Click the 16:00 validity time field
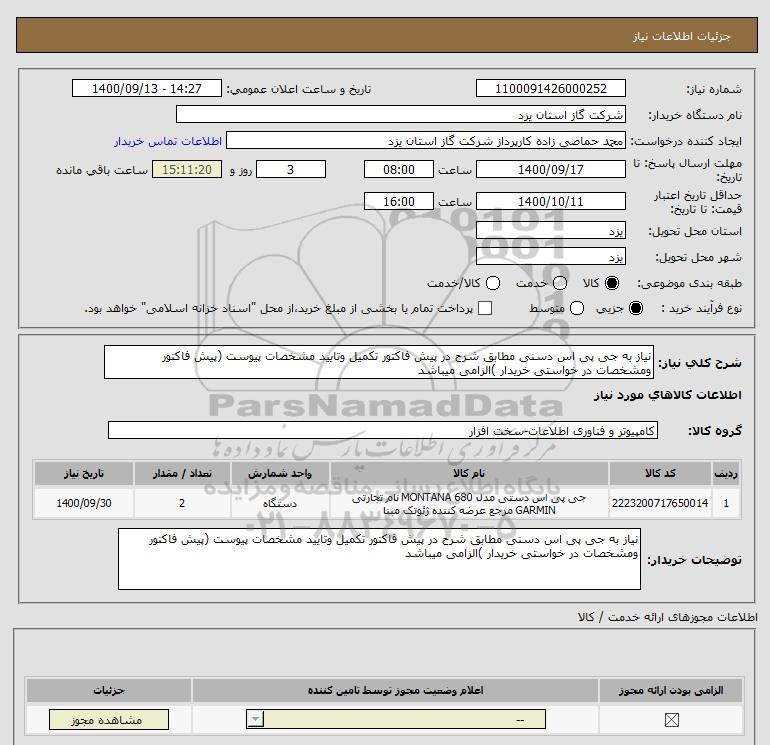 coord(399,201)
